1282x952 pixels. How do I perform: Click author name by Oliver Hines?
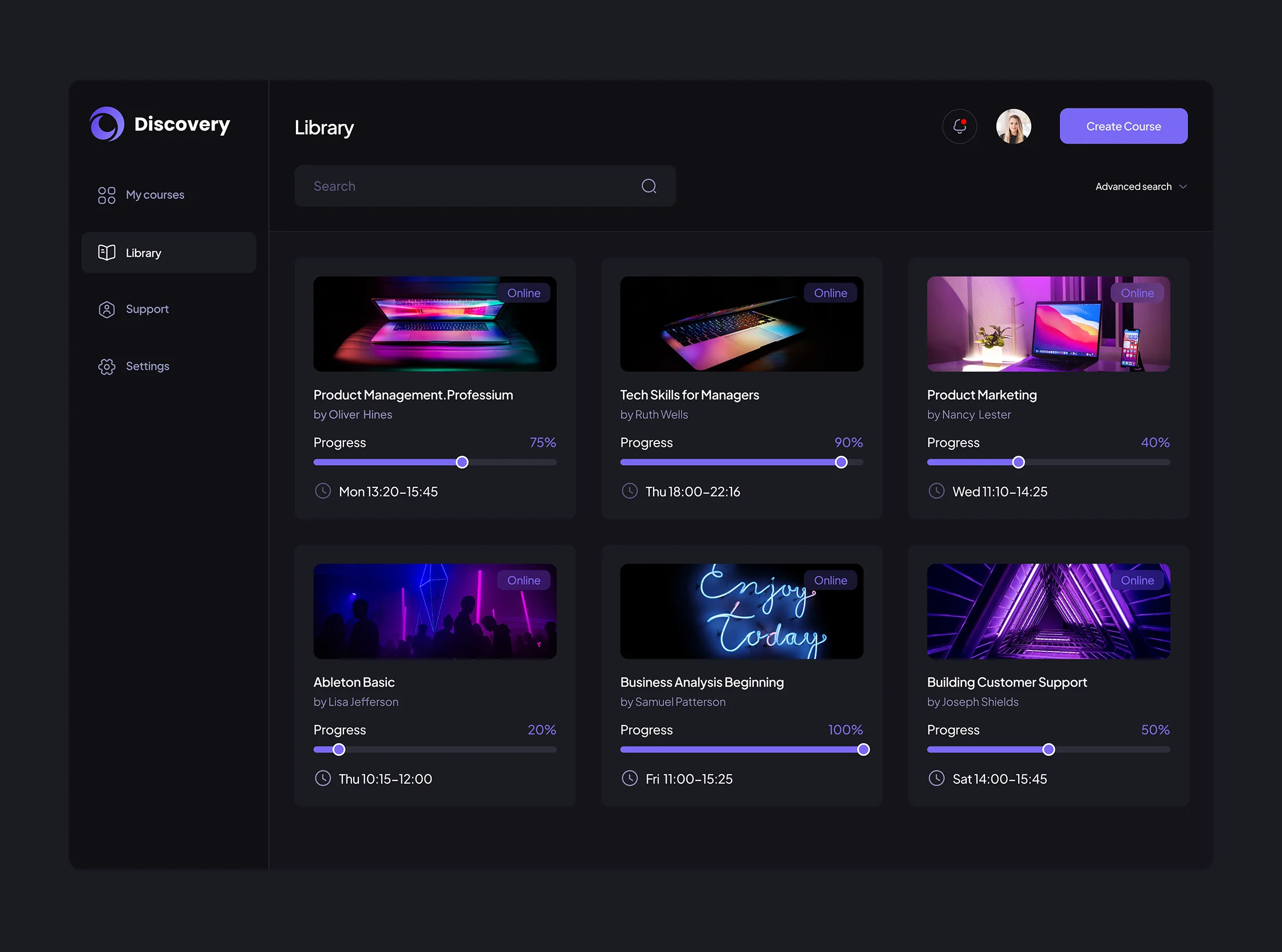point(353,415)
